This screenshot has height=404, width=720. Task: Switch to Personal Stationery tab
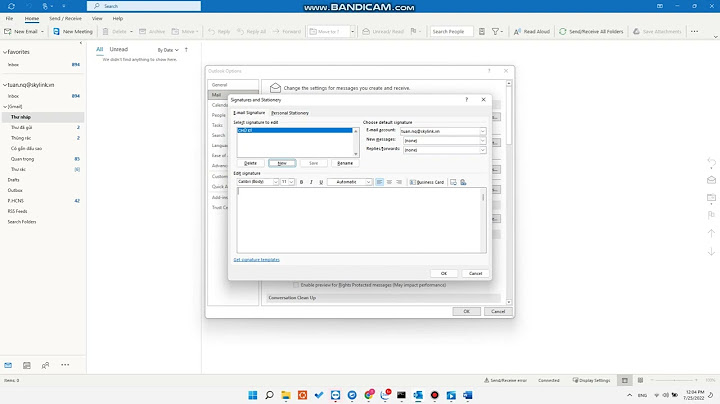(290, 113)
